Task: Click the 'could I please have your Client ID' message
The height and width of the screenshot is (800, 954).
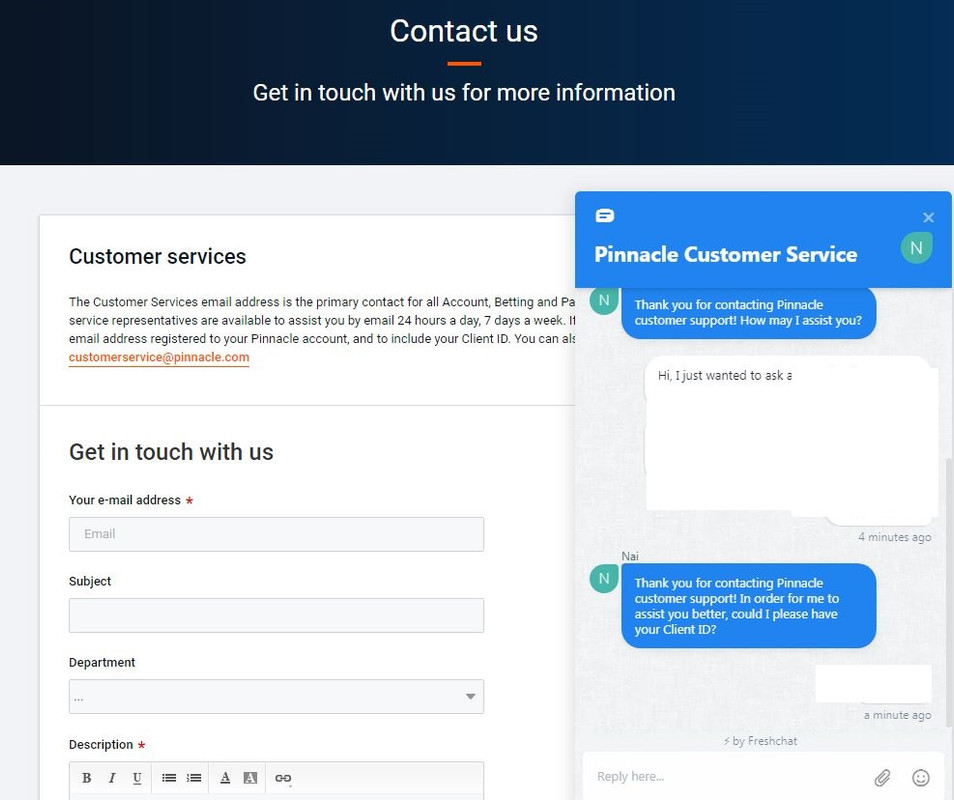Action: (x=748, y=606)
